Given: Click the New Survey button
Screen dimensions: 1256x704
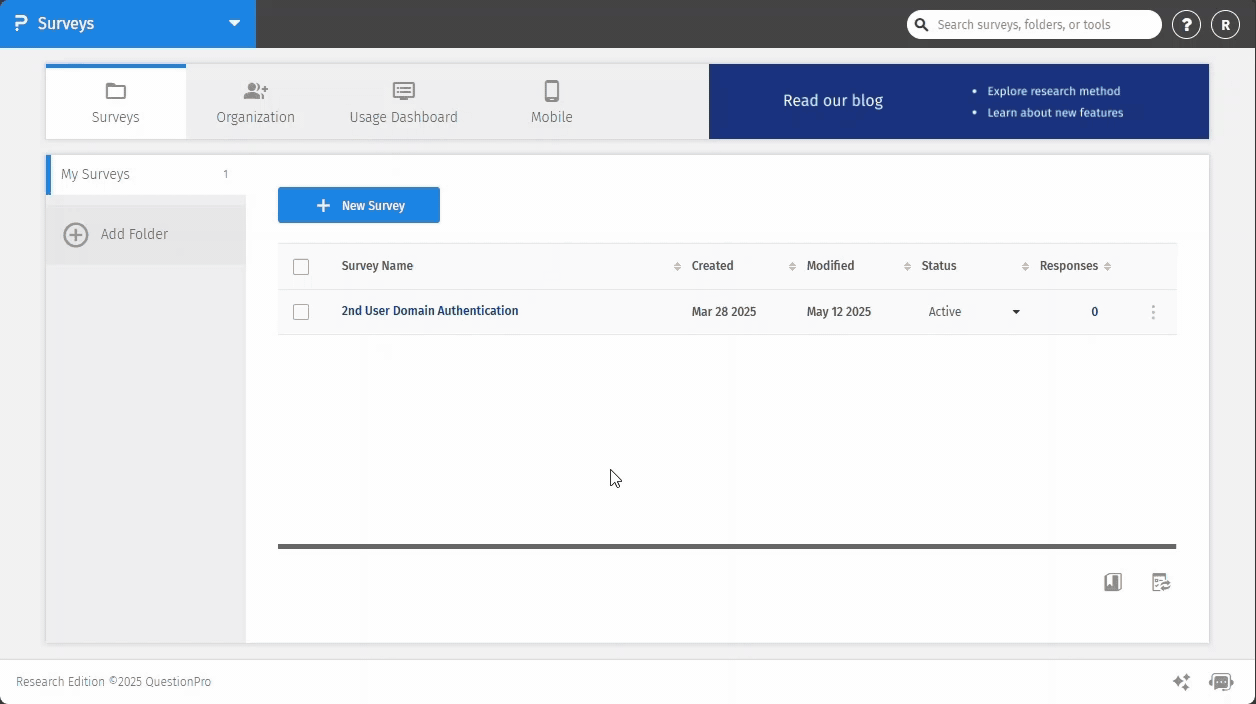Looking at the screenshot, I should click(x=359, y=205).
